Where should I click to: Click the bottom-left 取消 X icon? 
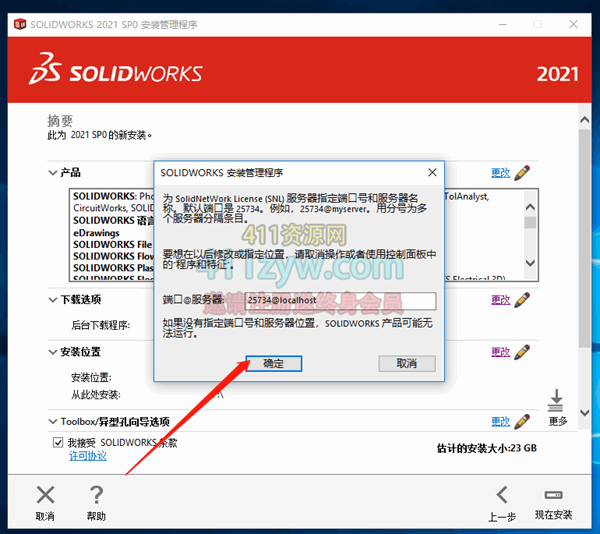coord(45,494)
